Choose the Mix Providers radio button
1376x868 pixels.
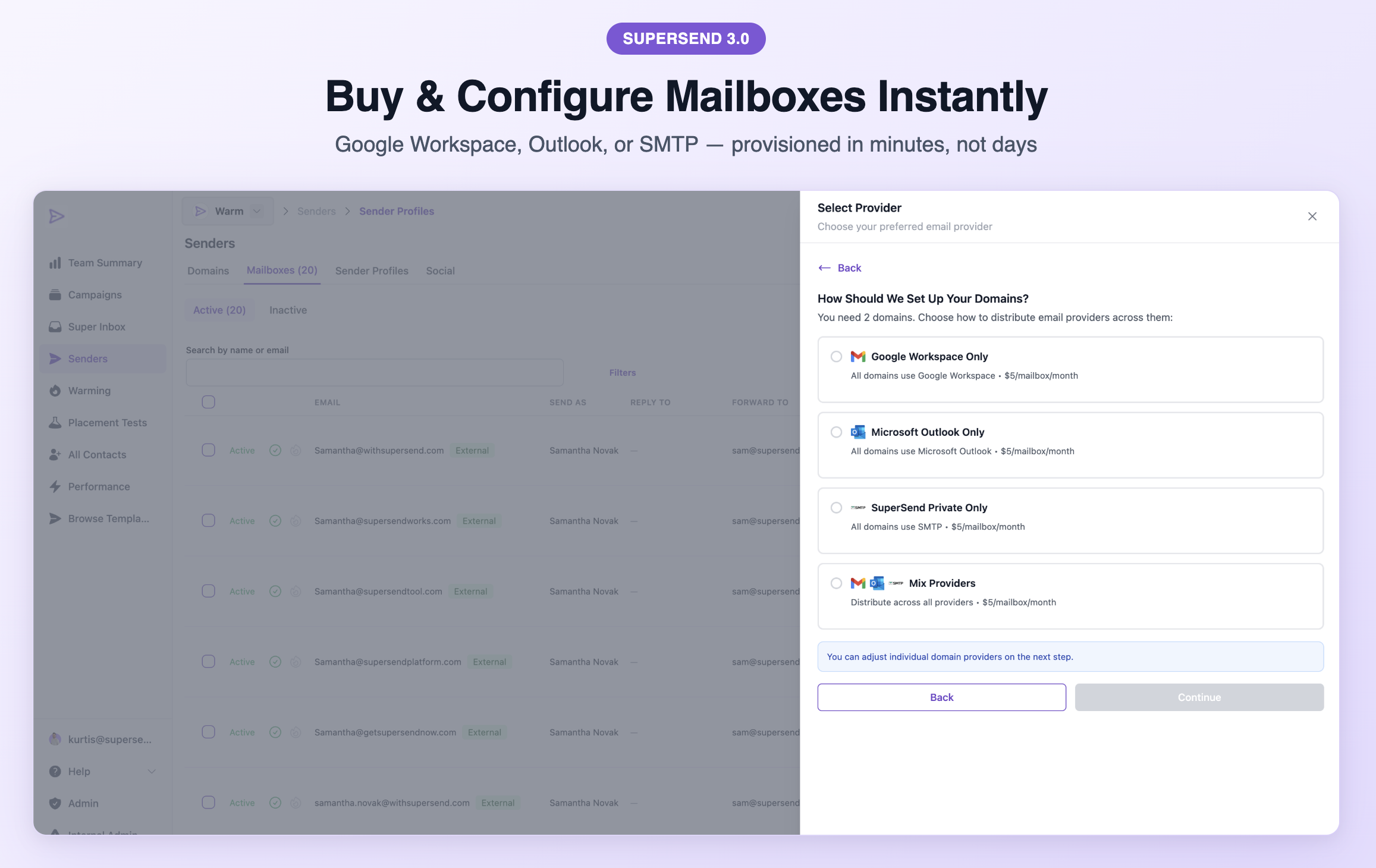(836, 583)
